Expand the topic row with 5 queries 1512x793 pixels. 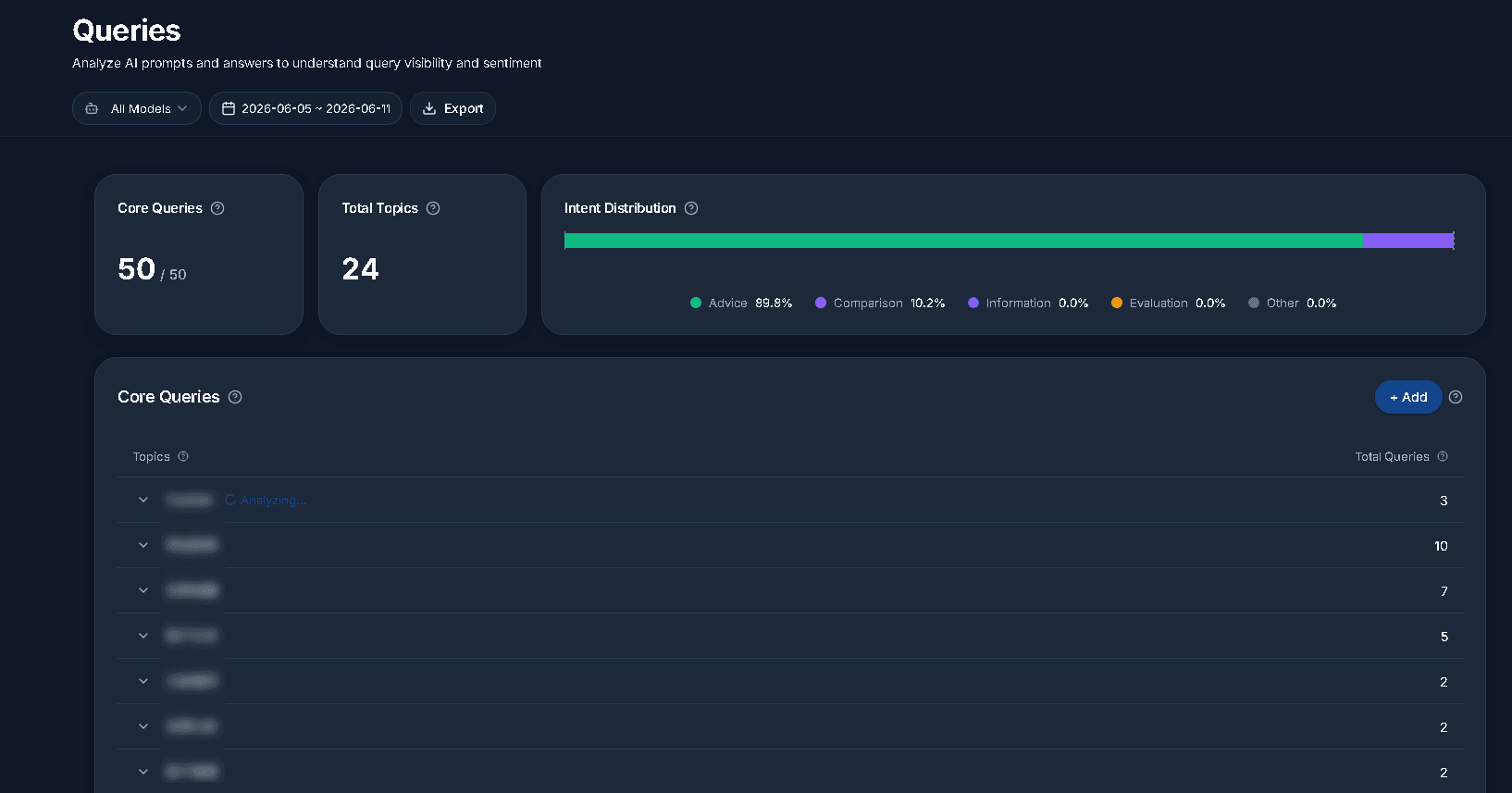coord(143,636)
